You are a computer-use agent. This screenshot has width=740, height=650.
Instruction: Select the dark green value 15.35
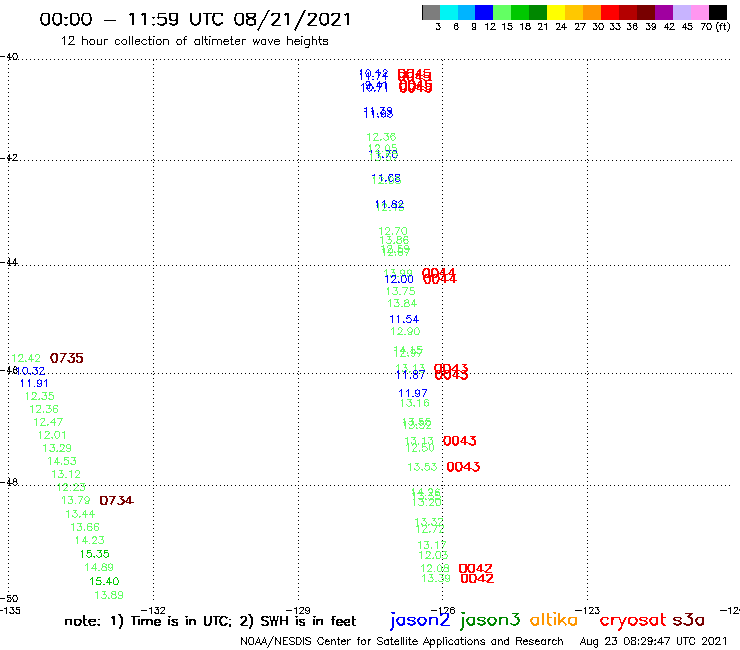pos(94,554)
